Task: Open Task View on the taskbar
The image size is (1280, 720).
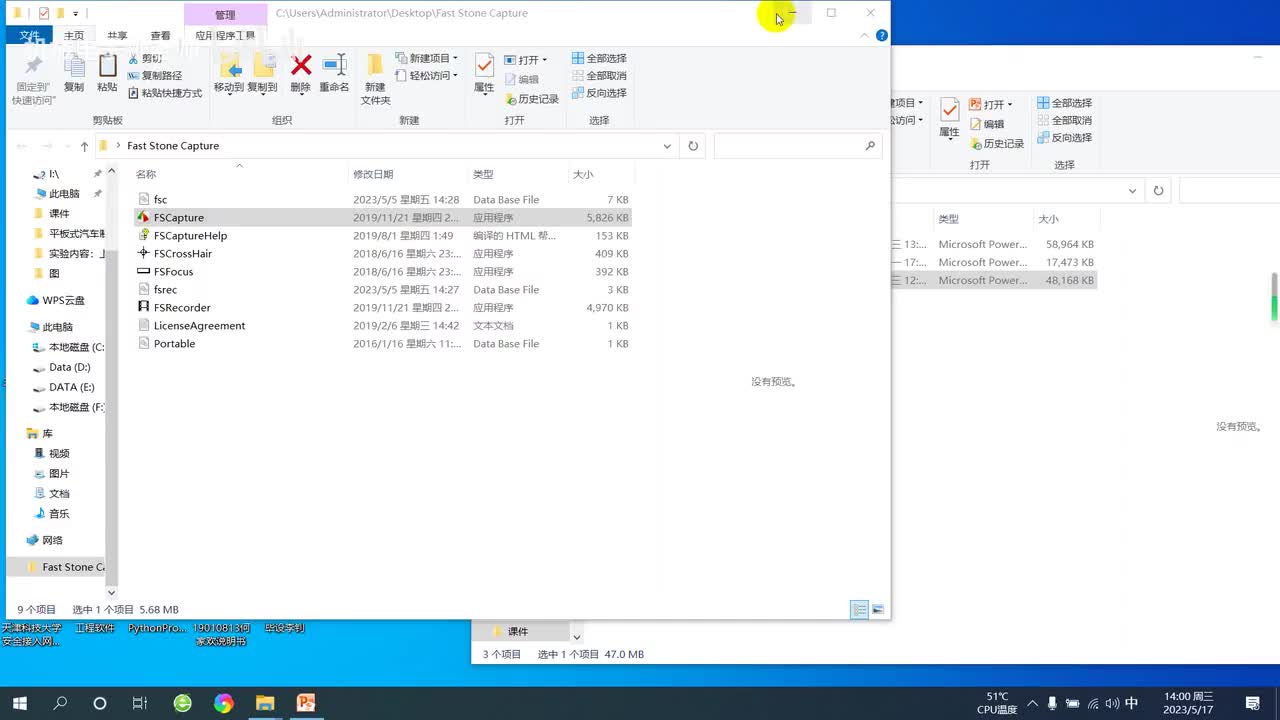Action: coord(140,703)
